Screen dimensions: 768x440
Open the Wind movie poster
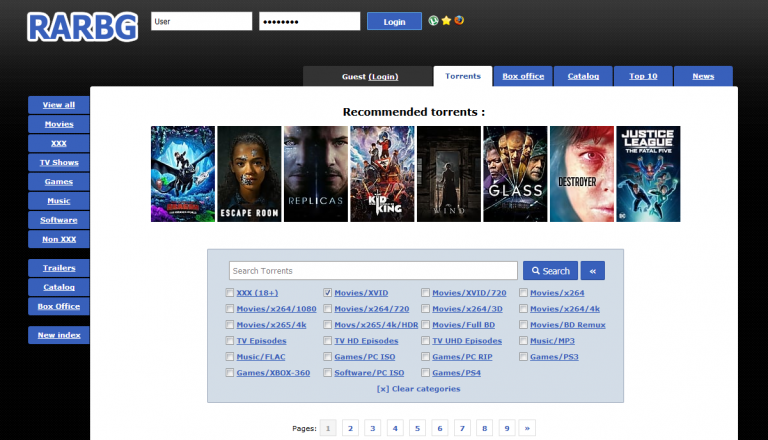(x=449, y=174)
